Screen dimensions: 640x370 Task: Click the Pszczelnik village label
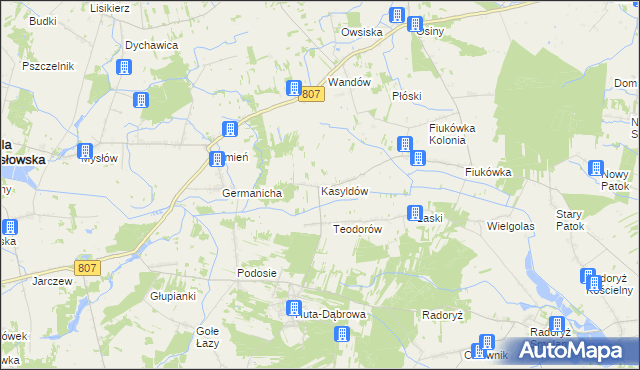click(x=48, y=66)
